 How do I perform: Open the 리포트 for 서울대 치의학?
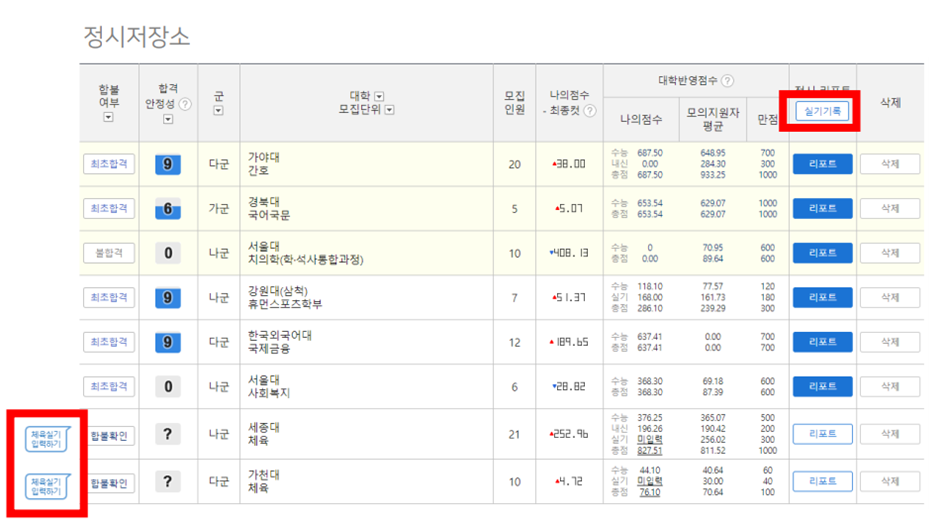click(x=823, y=253)
